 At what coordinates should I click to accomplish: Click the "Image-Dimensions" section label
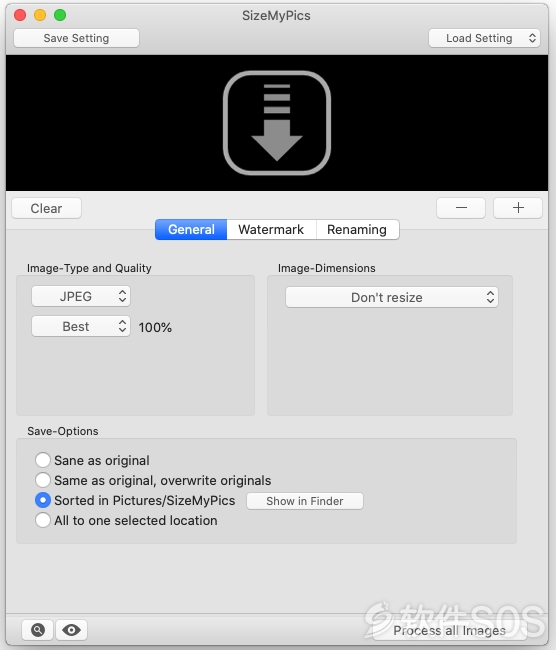click(327, 268)
